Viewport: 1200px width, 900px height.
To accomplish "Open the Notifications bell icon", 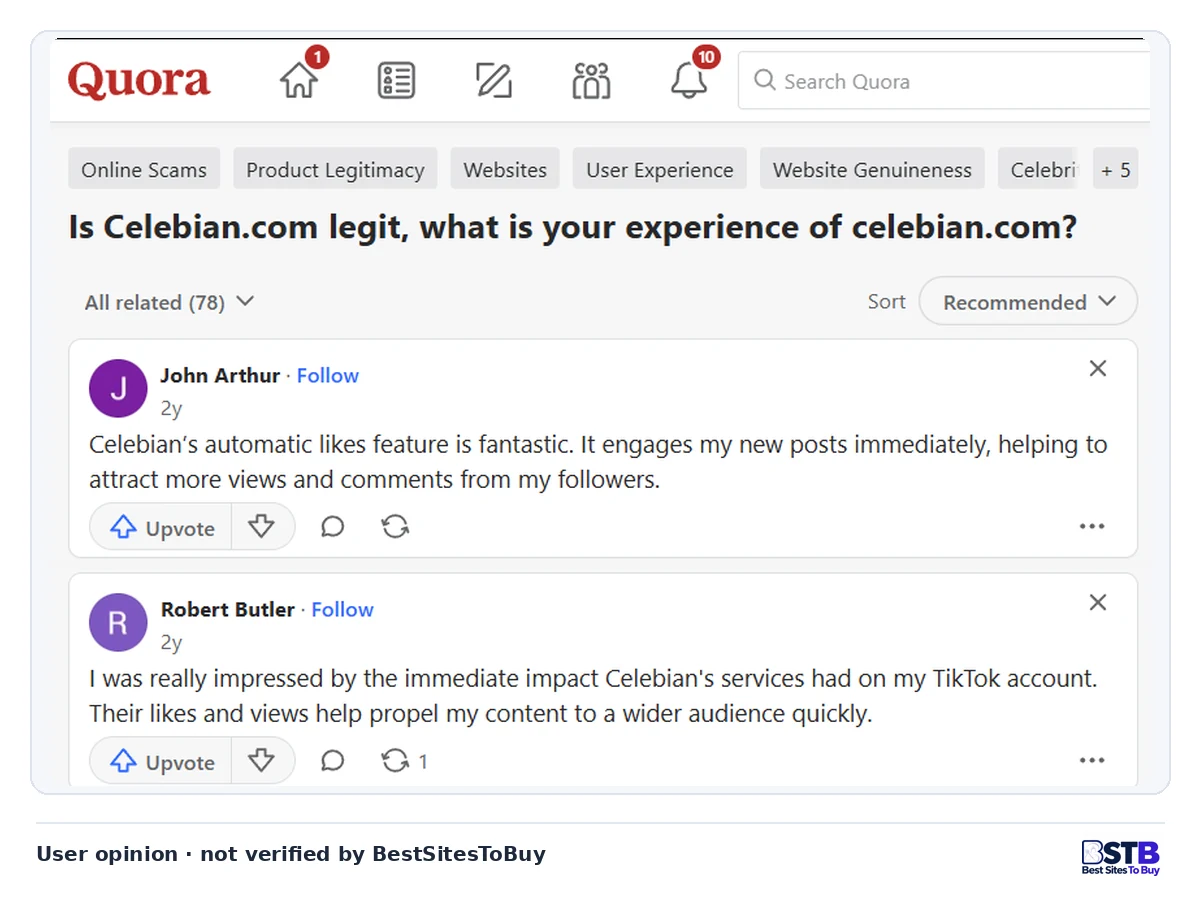I will (x=689, y=80).
